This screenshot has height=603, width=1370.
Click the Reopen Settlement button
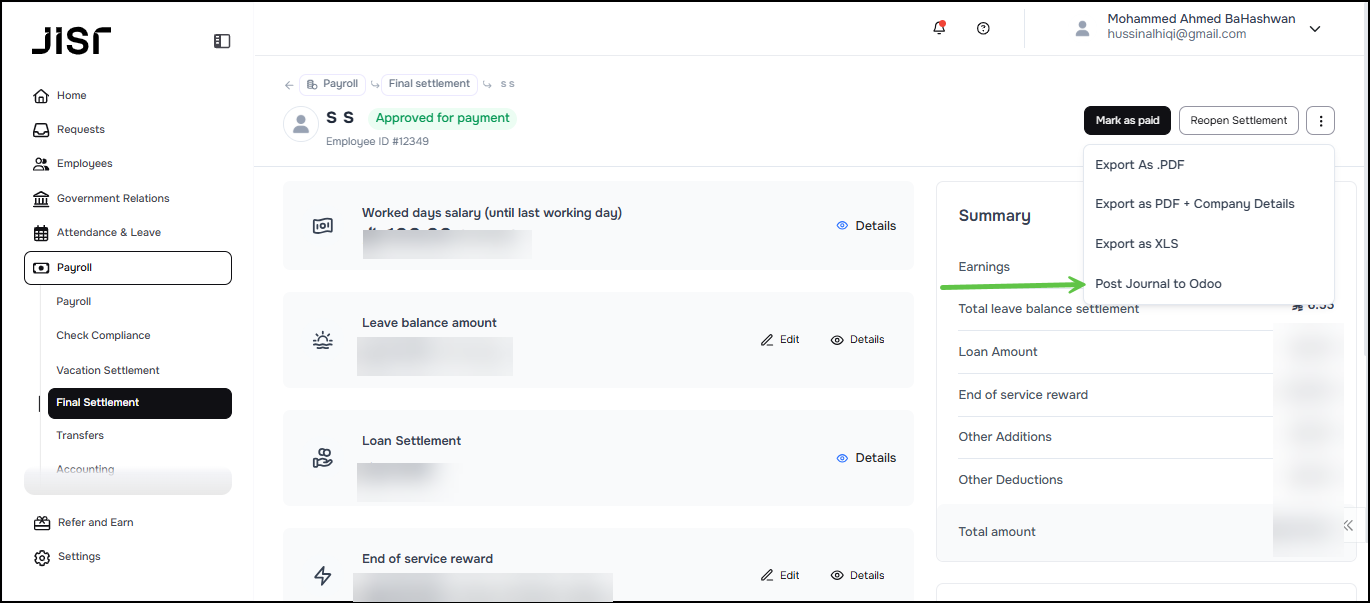[1238, 121]
